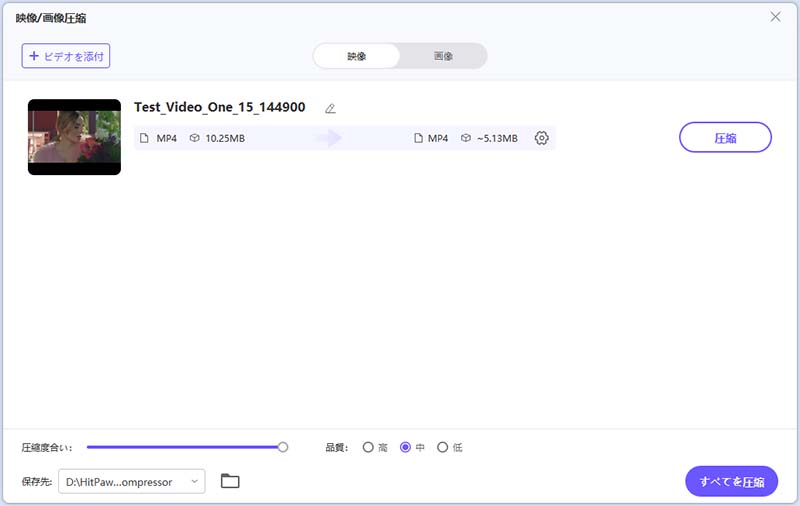Select the 高 quality radio button

[368, 447]
